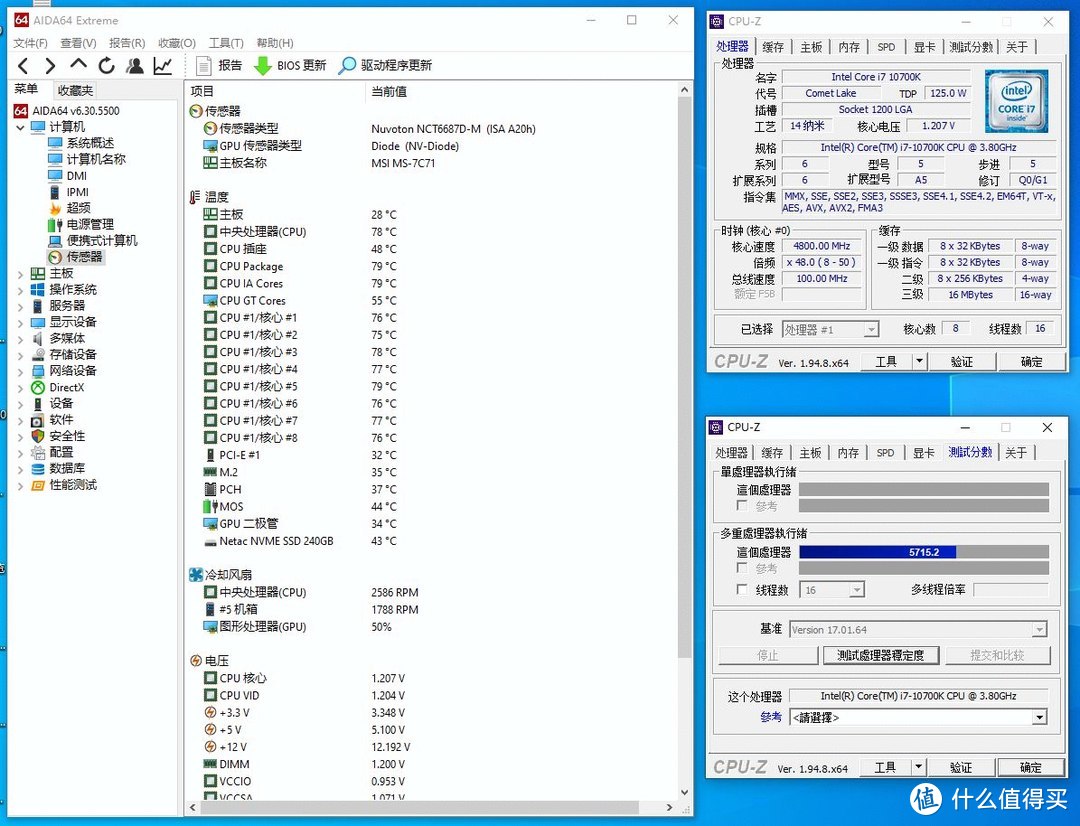
Task: Expand the 存储设备 tree node
Action: click(20, 355)
